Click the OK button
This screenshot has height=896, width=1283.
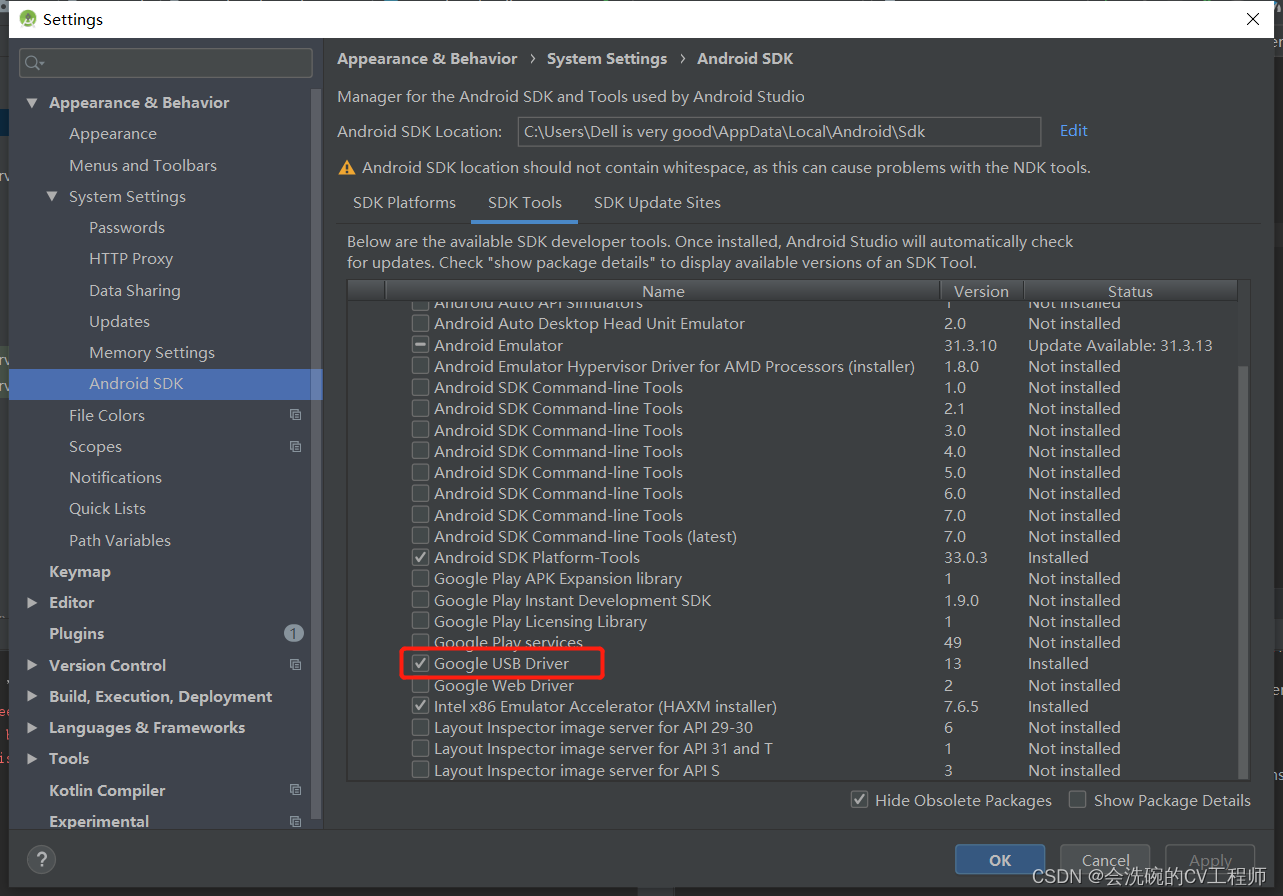pos(1000,860)
